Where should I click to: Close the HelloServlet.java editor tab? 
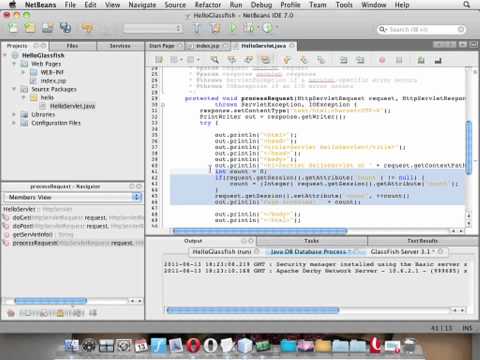click(292, 45)
